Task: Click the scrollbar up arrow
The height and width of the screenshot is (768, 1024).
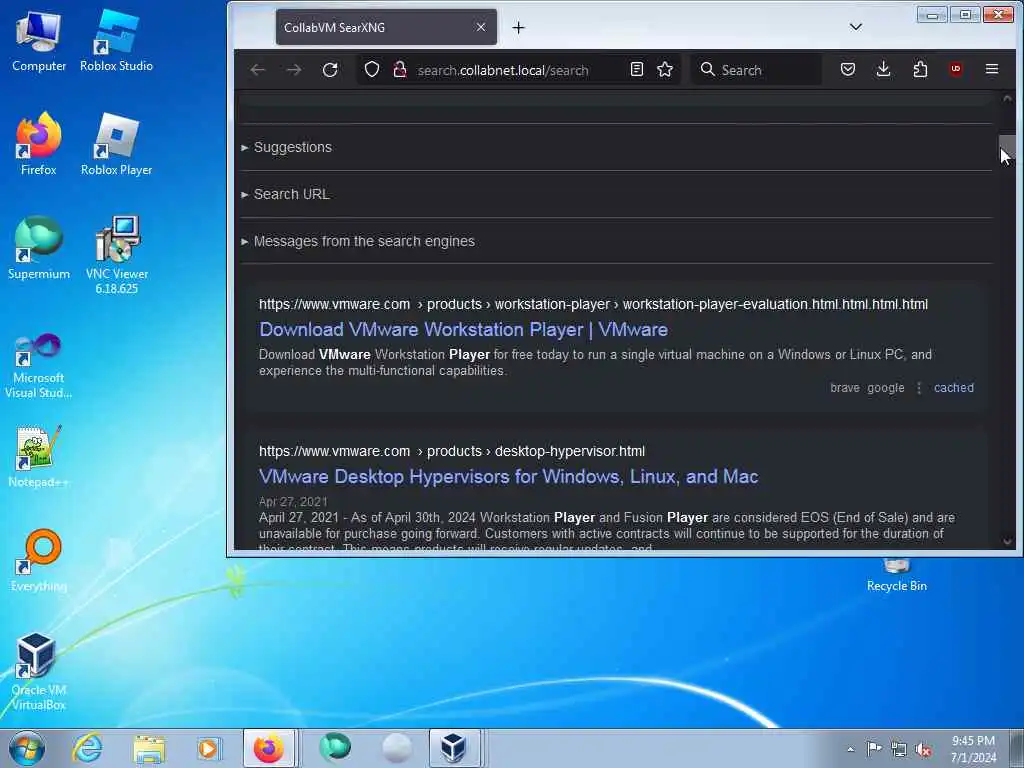Action: (1007, 98)
